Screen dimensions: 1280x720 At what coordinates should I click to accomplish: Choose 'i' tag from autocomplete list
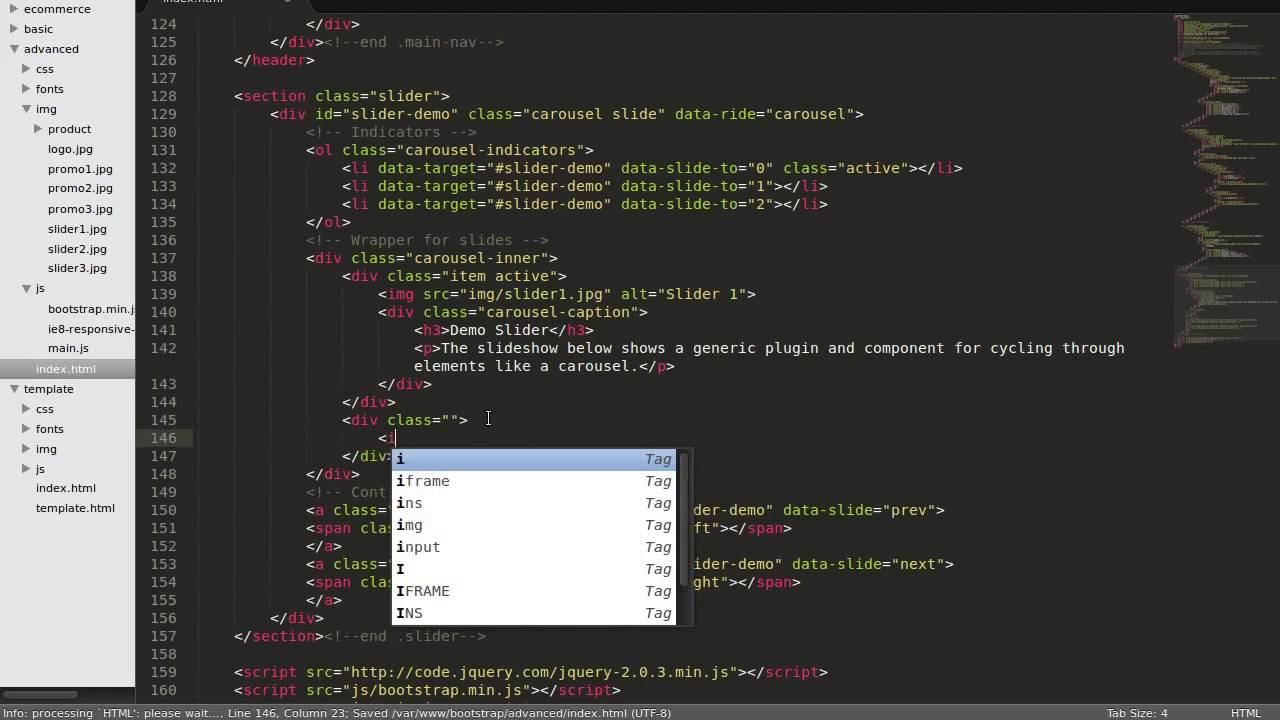pos(534,459)
